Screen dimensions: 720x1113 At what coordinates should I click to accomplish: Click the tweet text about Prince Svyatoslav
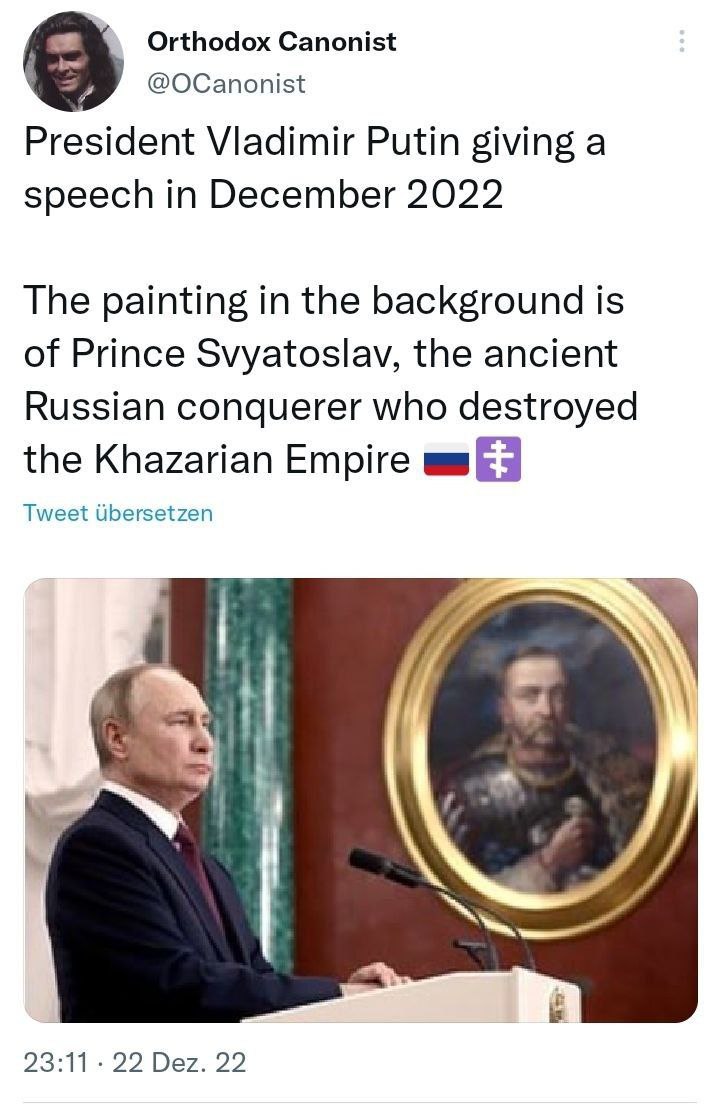click(331, 380)
